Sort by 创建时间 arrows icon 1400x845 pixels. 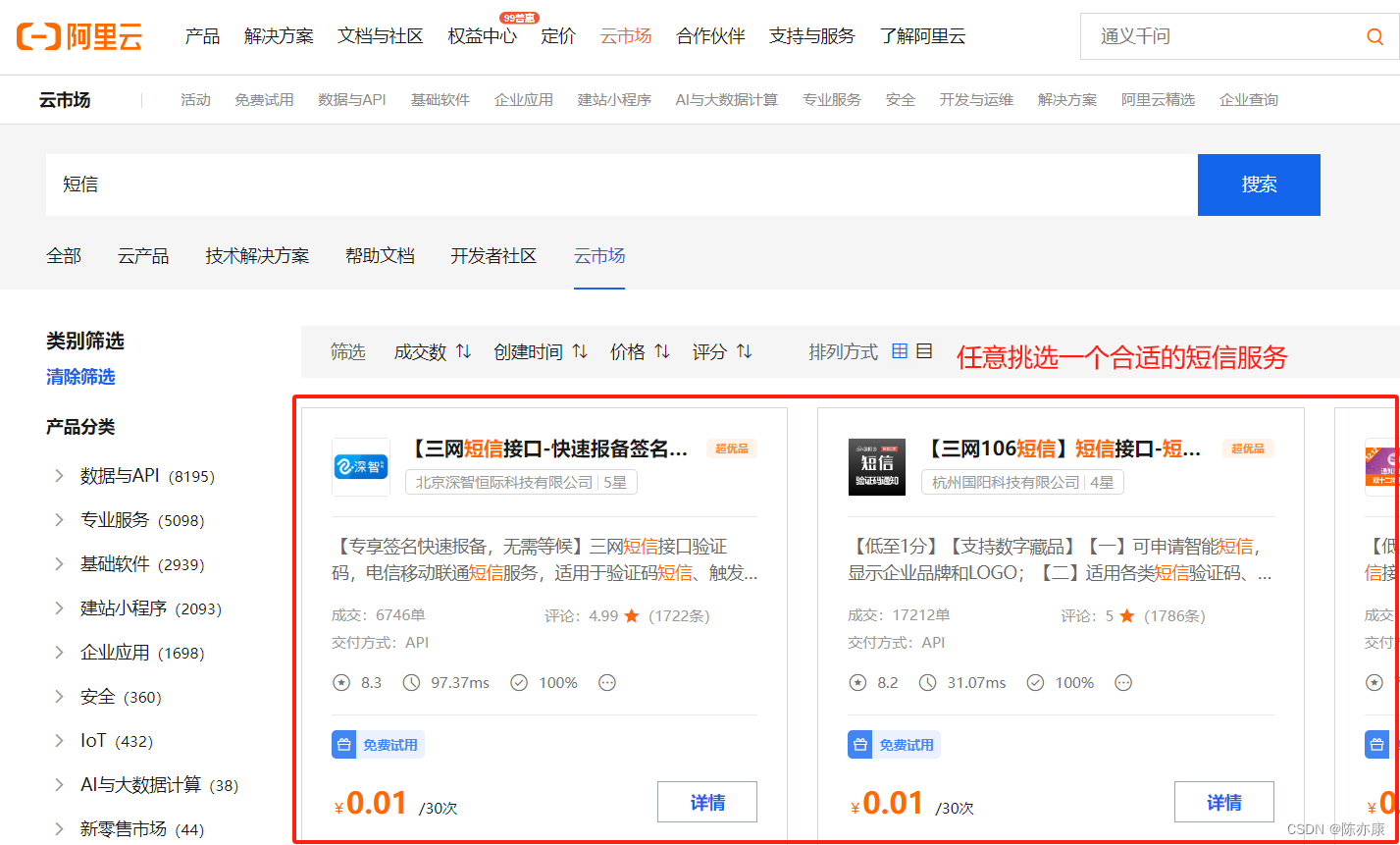click(x=580, y=351)
